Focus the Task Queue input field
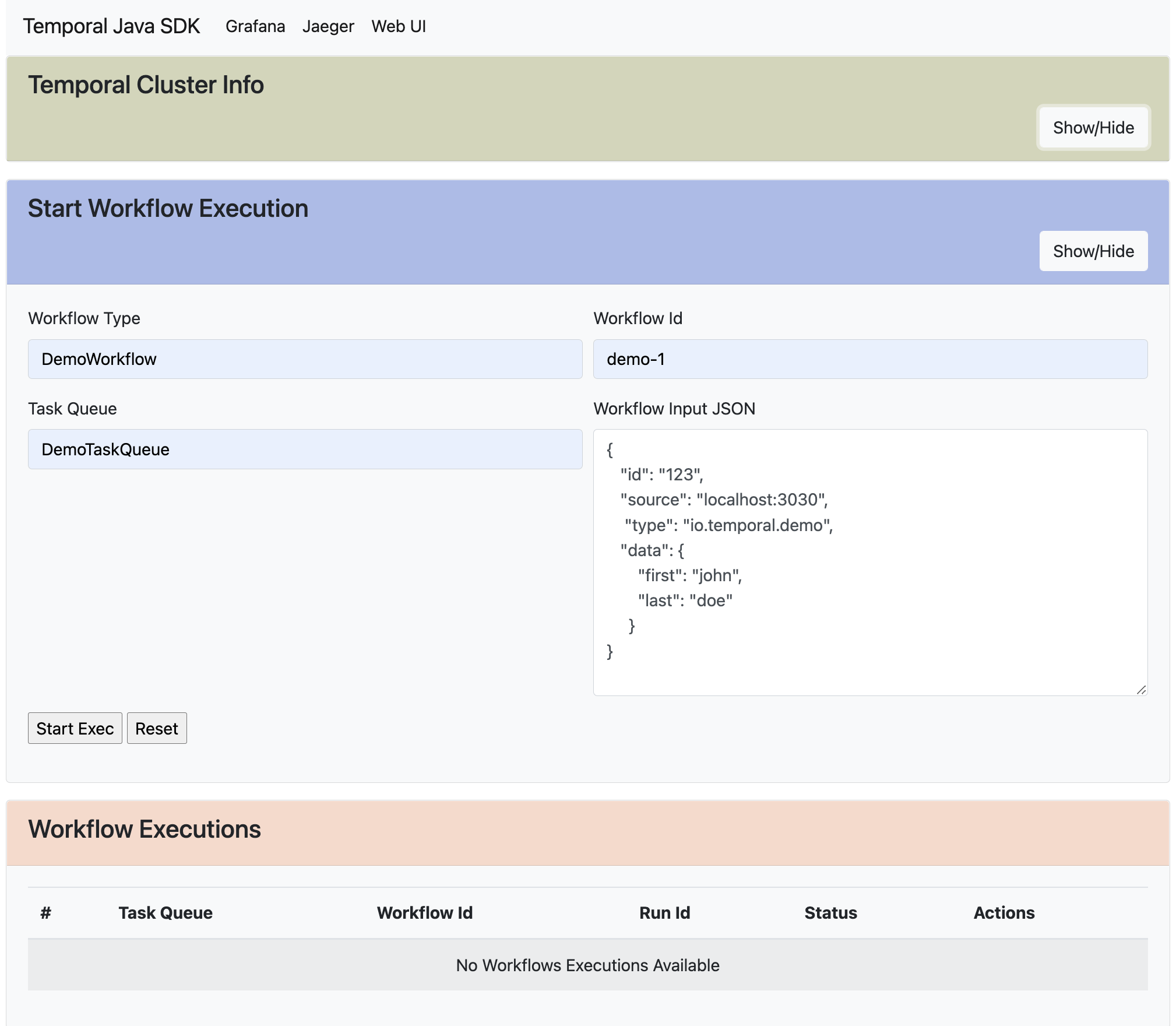The width and height of the screenshot is (1176, 1026). [305, 449]
